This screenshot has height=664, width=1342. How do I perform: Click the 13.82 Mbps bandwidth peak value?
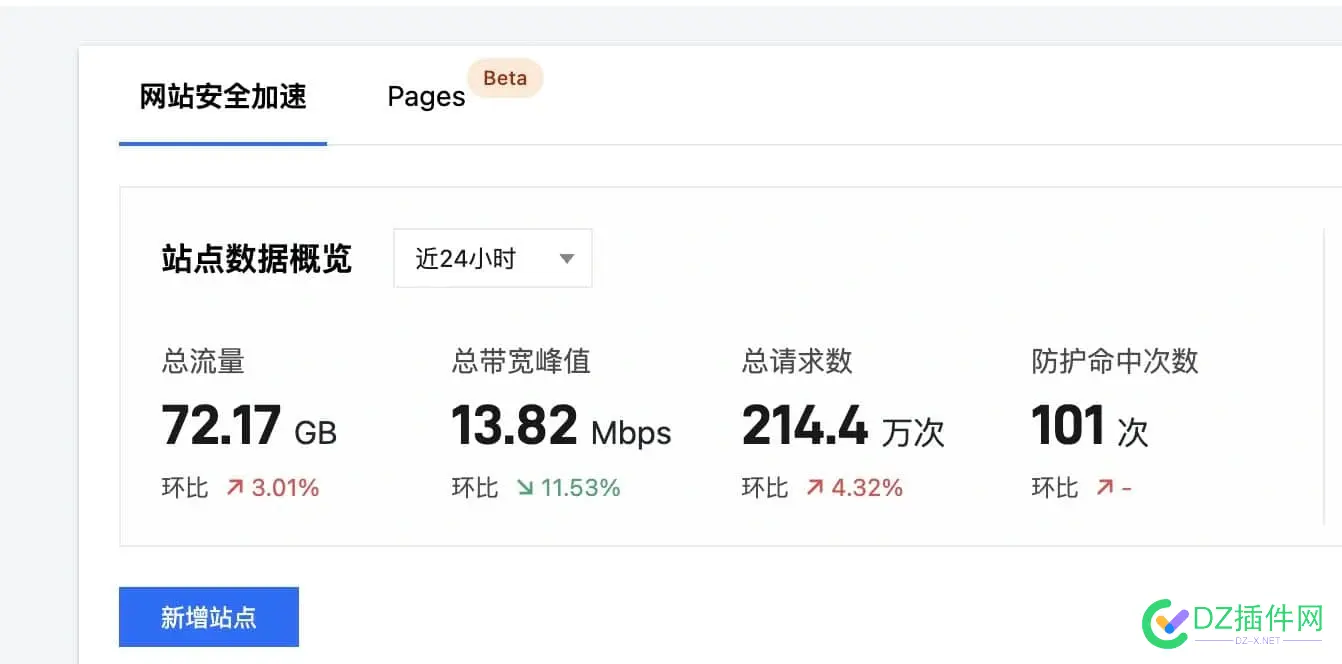click(561, 427)
